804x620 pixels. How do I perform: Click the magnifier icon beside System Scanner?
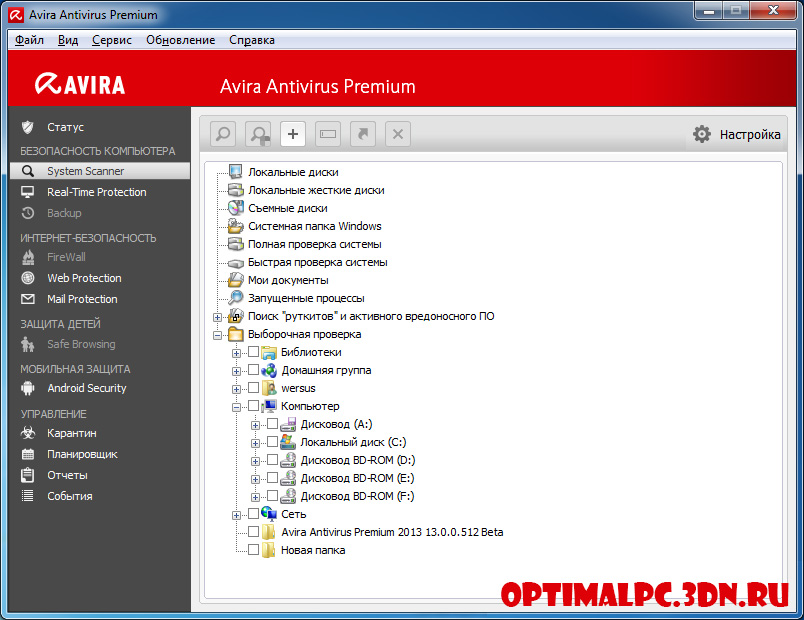coord(28,171)
